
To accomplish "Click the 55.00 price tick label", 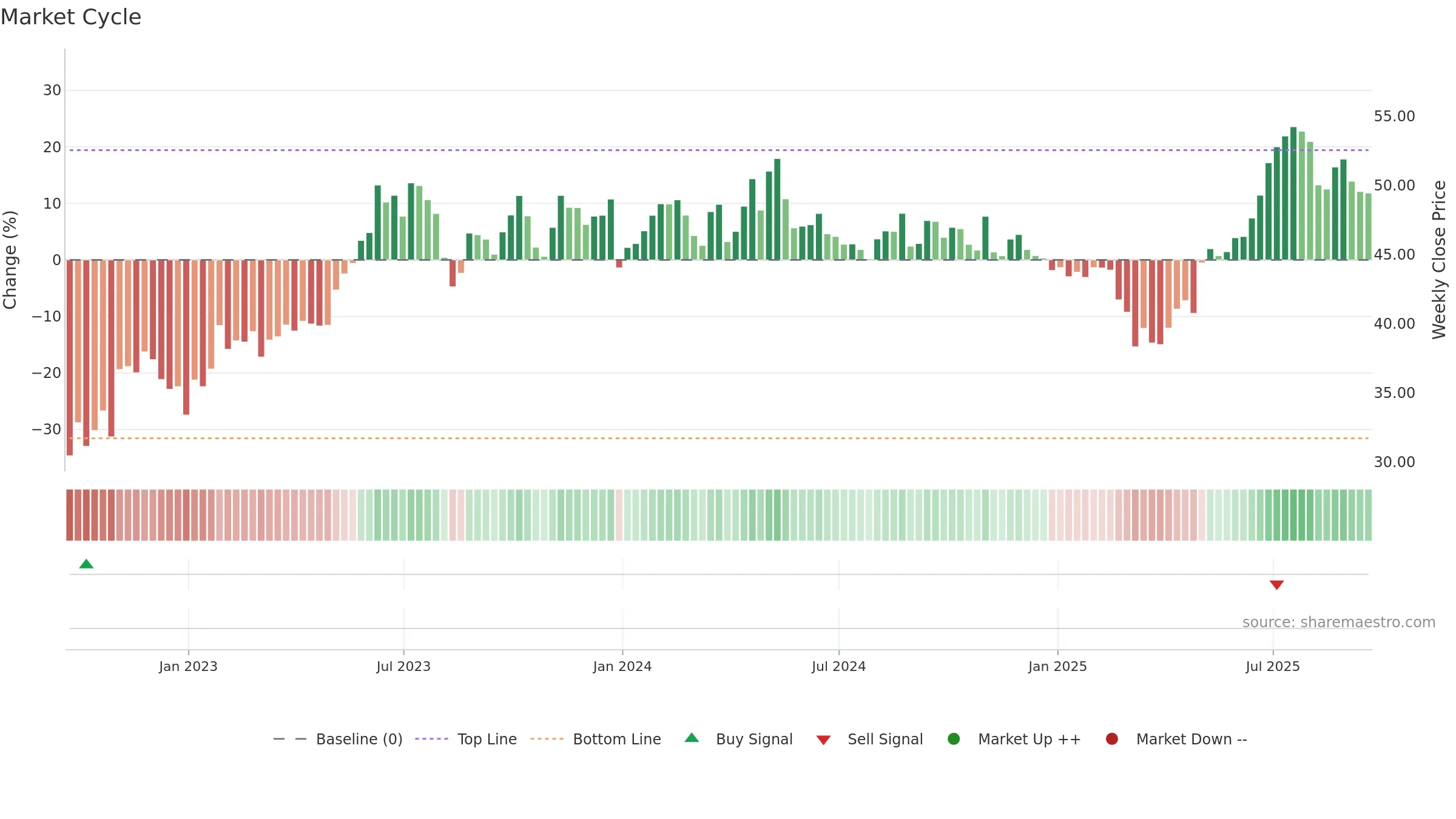I will coord(1394,116).
